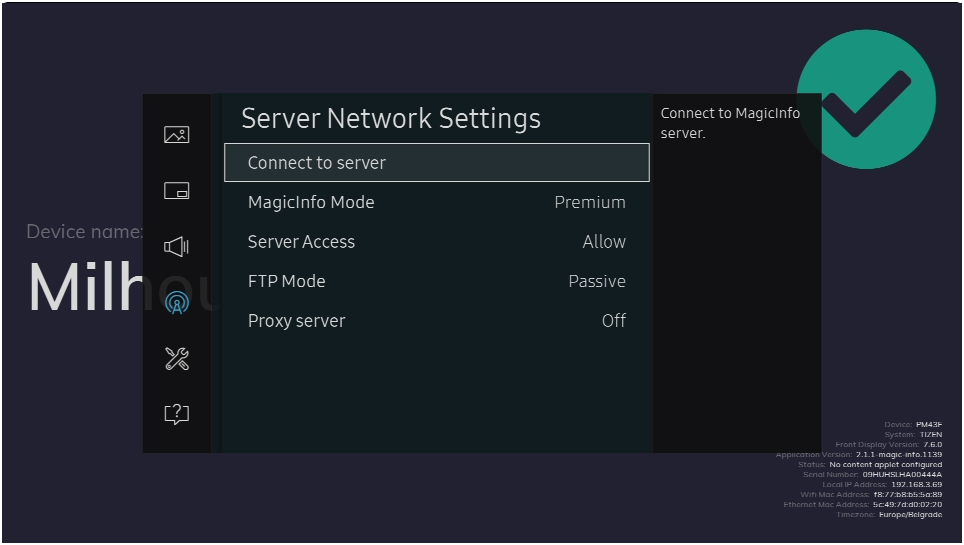Open the Support question mark icon
964x545 pixels.
point(176,414)
